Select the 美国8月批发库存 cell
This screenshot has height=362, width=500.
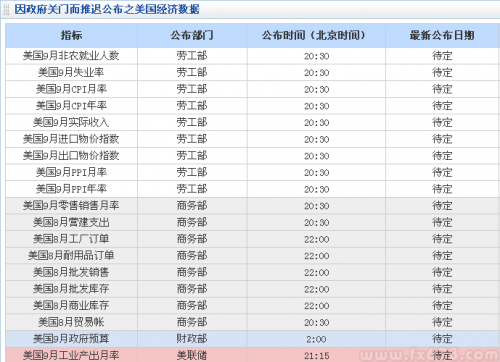coord(71,289)
